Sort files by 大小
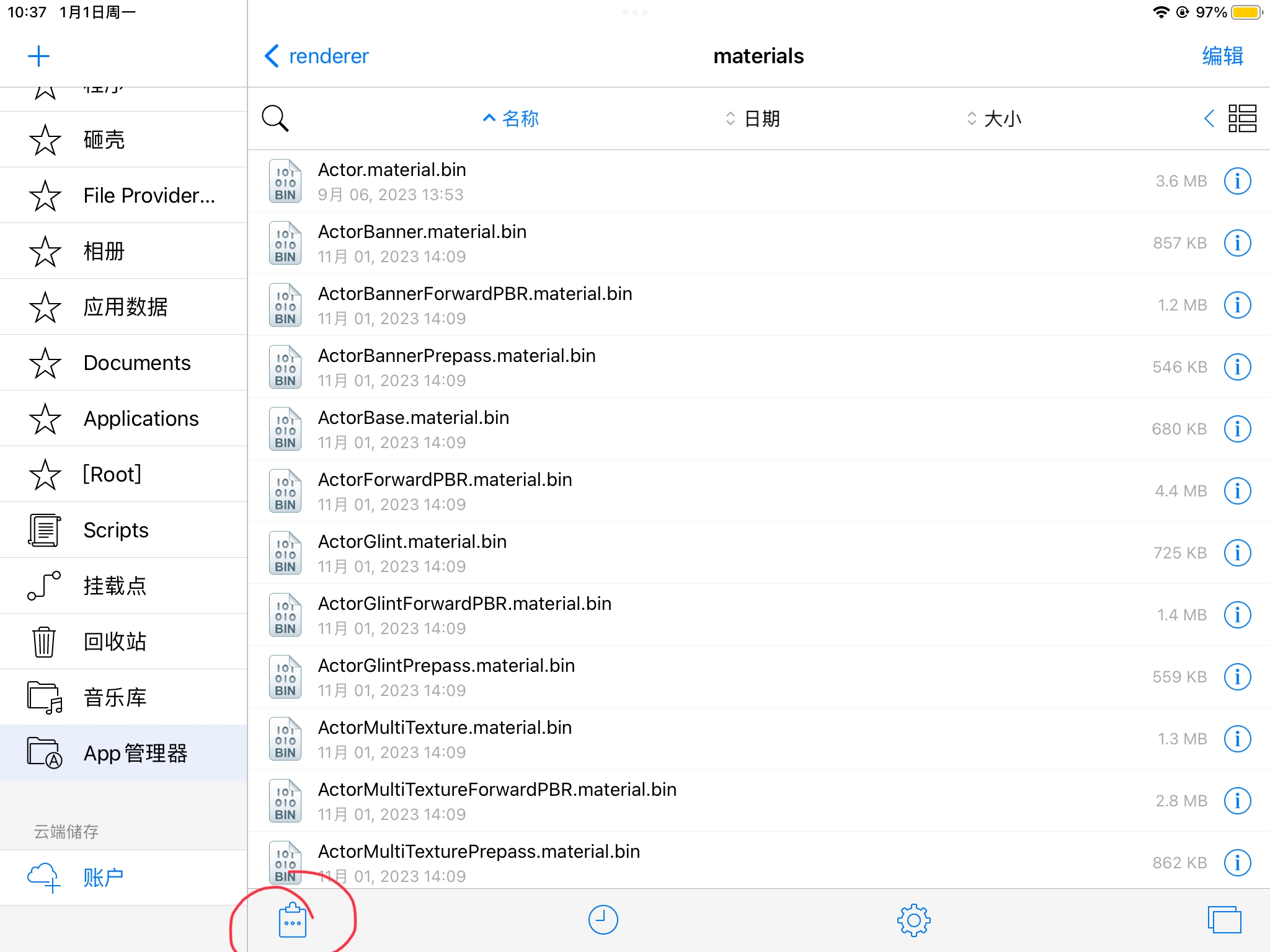 tap(994, 118)
